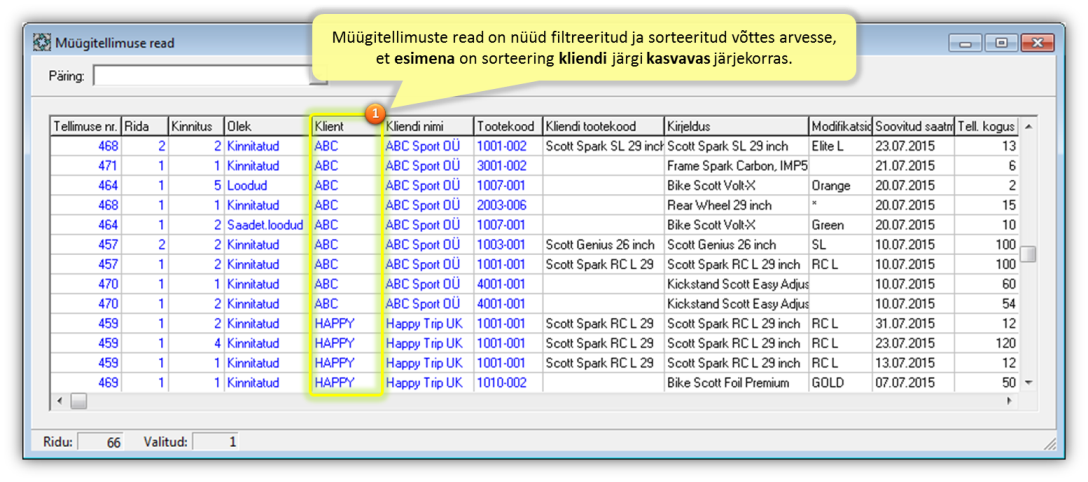This screenshot has width=1088, height=482.
Task: Click the modification Orange cell
Action: click(x=840, y=186)
